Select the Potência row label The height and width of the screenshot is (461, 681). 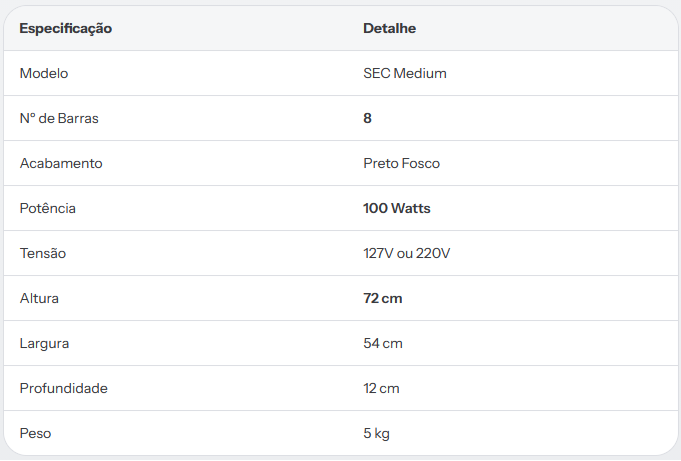tap(48, 208)
